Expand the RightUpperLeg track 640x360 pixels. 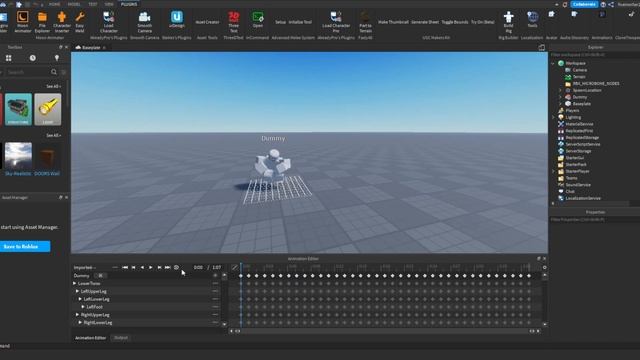(x=78, y=315)
